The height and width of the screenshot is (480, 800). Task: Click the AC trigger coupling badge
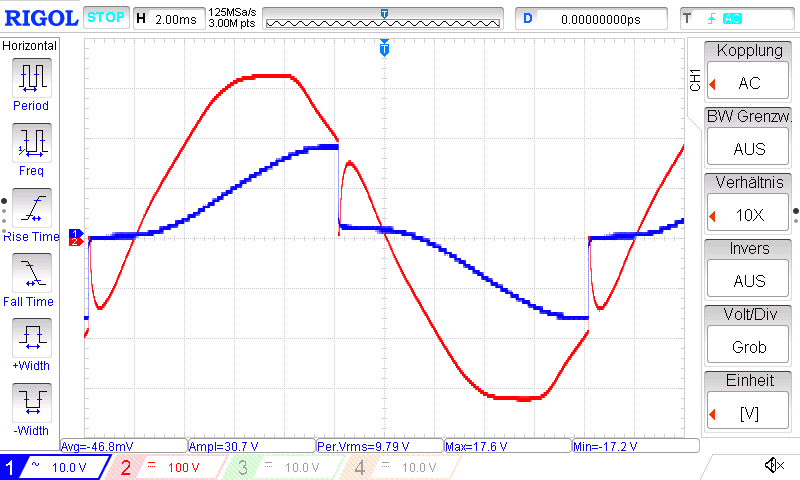pos(732,19)
